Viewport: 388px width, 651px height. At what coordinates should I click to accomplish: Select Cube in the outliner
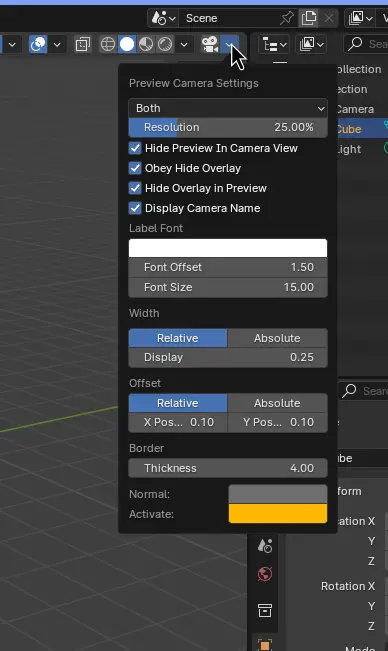(x=349, y=129)
